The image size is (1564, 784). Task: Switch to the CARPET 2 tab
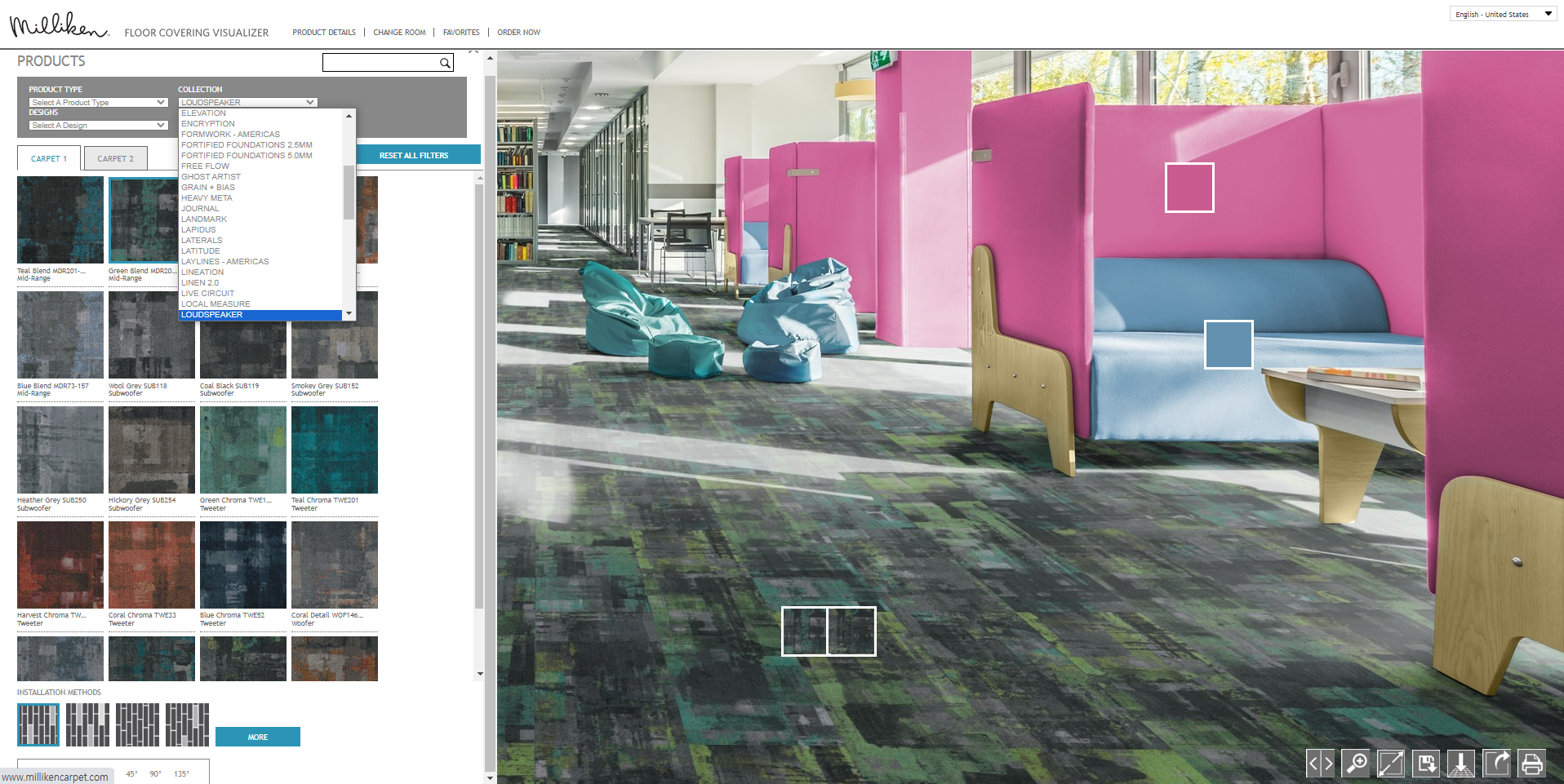click(x=115, y=158)
